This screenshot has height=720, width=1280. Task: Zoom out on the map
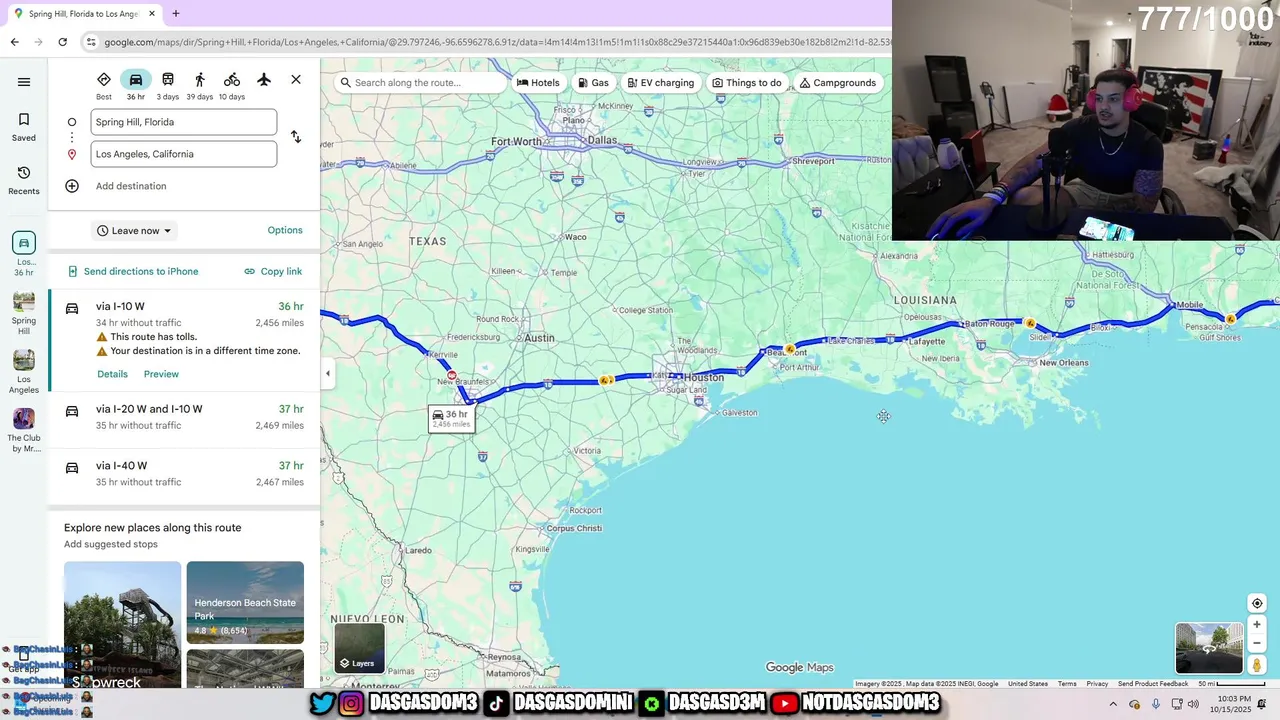click(1257, 643)
